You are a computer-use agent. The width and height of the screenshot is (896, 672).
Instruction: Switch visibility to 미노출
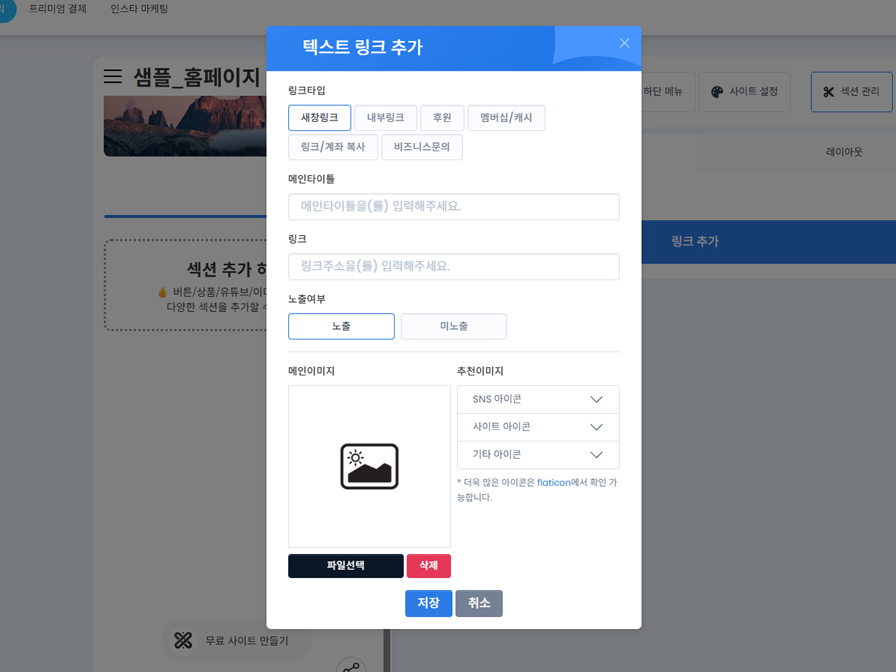(x=454, y=326)
